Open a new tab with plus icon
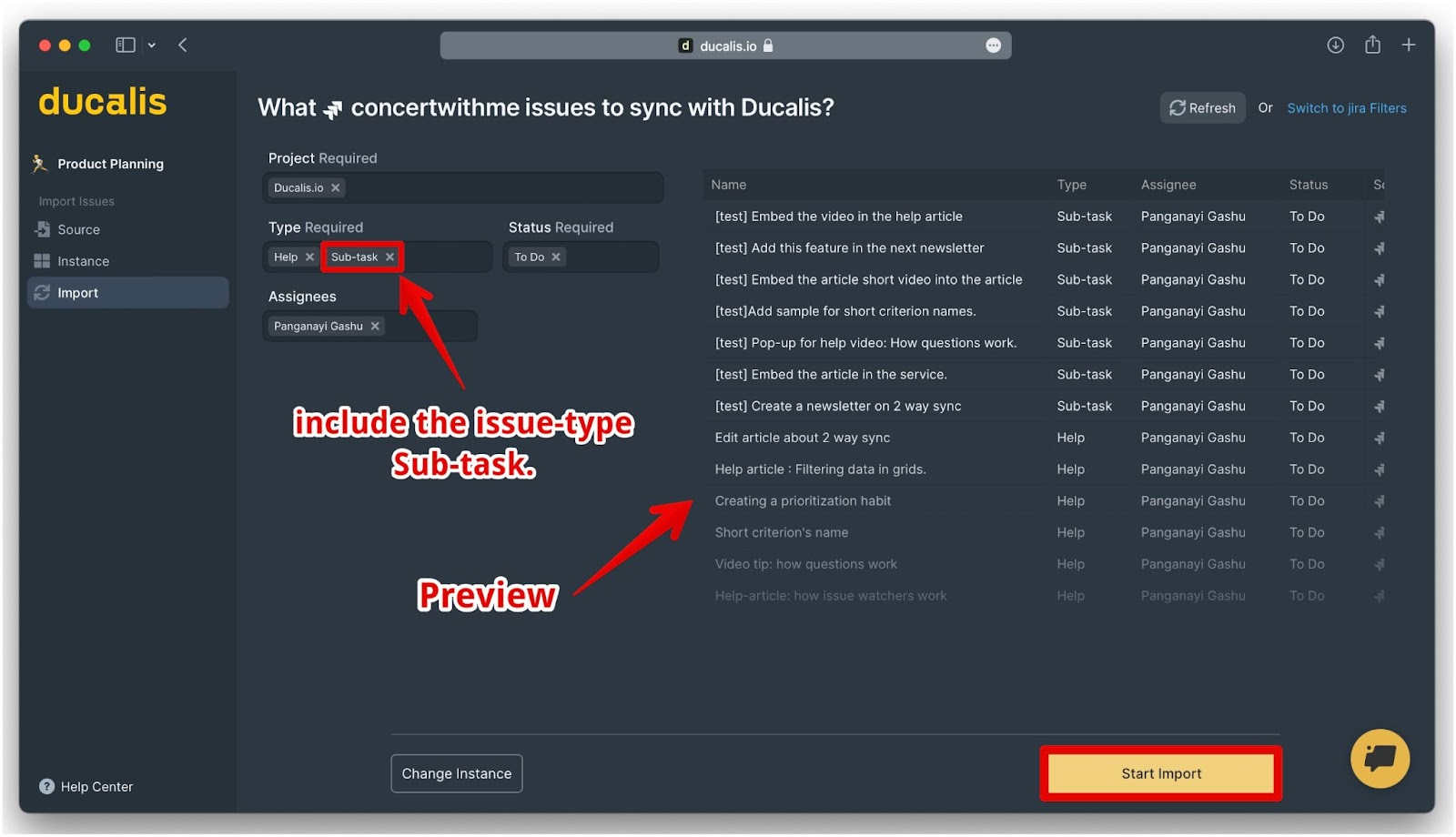 tap(1408, 45)
